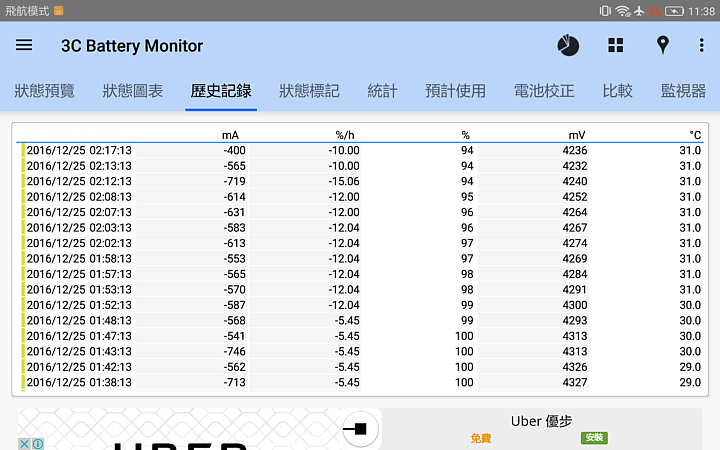Tap the SIM card notification icon
The image size is (720, 450).
pyautogui.click(x=58, y=11)
